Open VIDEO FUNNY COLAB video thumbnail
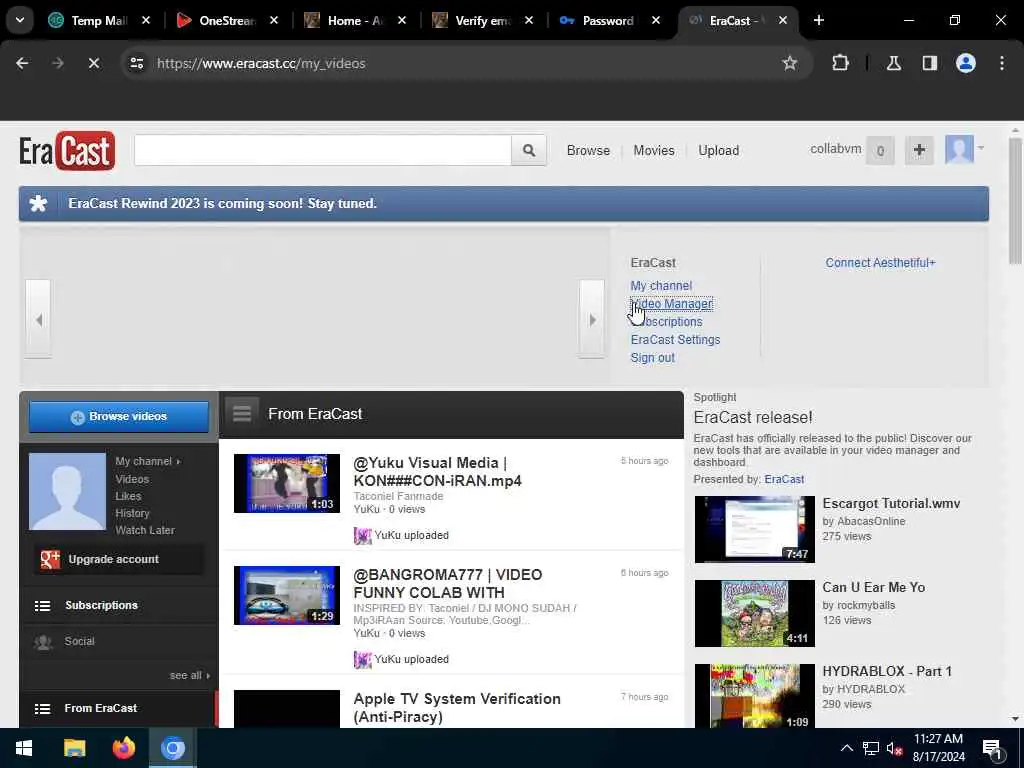 tap(287, 596)
